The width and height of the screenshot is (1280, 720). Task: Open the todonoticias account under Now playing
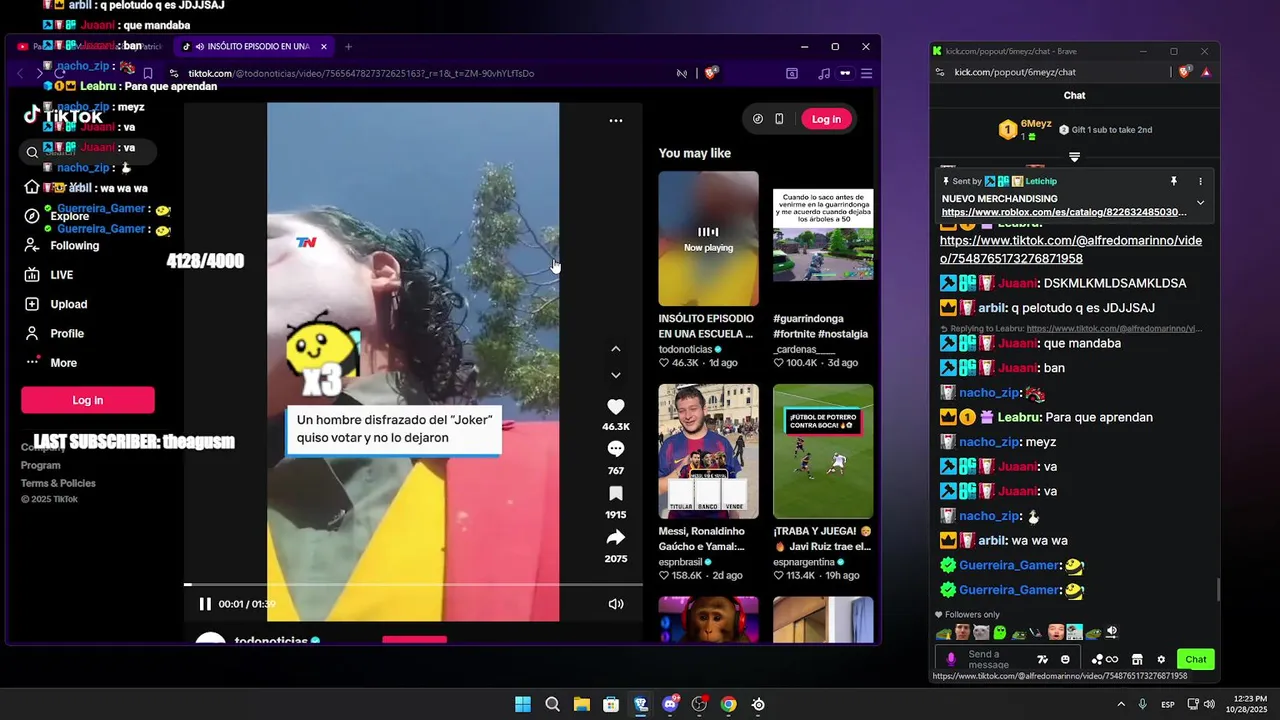pos(686,349)
